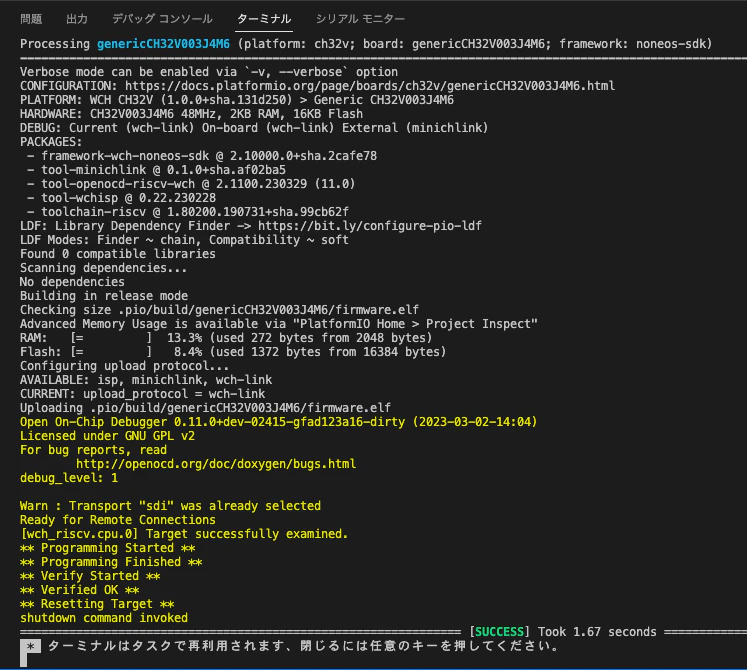Click the Japanese terminal reuse message
The height and width of the screenshot is (670, 747).
click(x=303, y=647)
